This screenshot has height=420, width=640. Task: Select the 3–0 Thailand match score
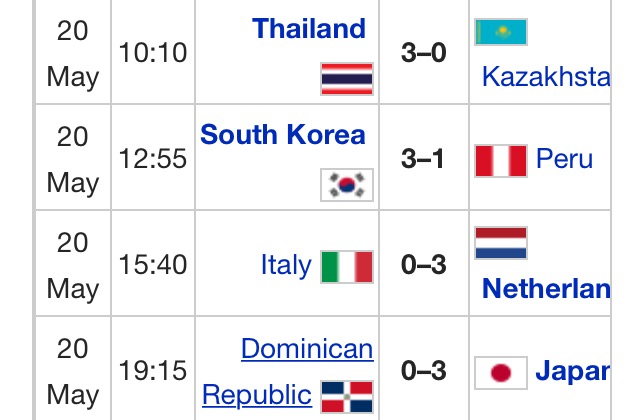pyautogui.click(x=424, y=53)
